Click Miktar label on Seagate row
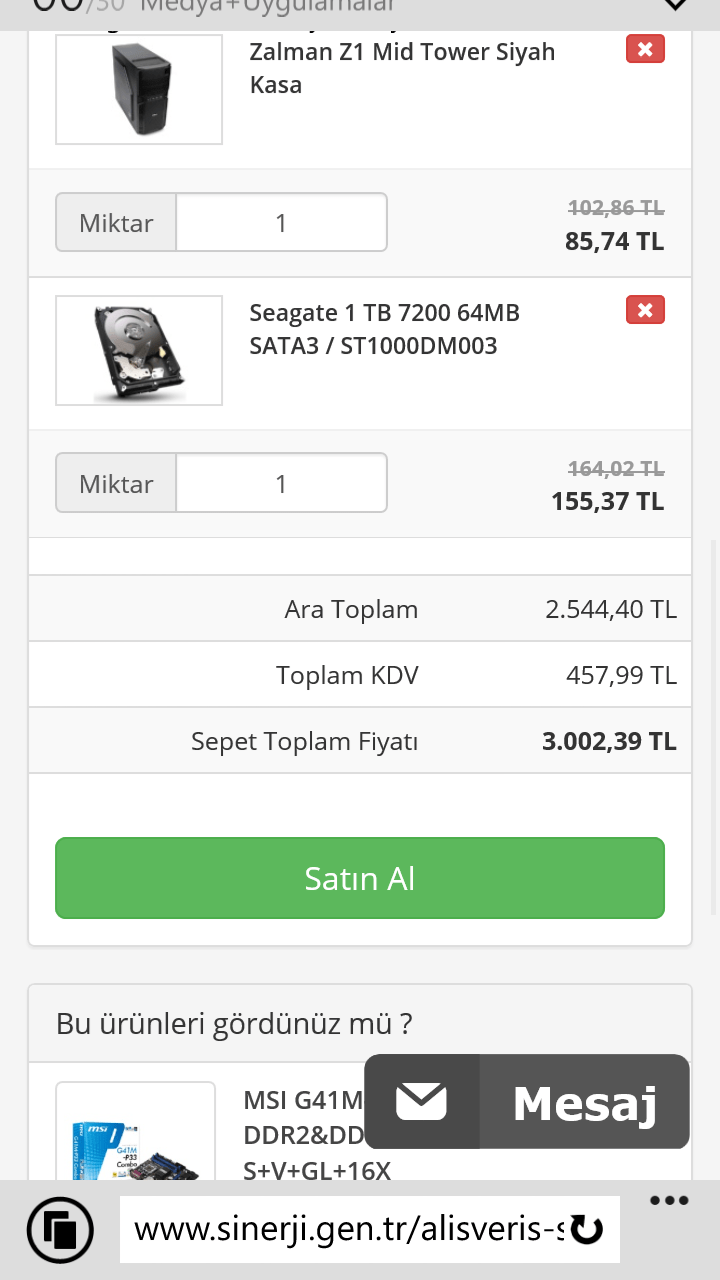720x1280 pixels. pos(116,483)
